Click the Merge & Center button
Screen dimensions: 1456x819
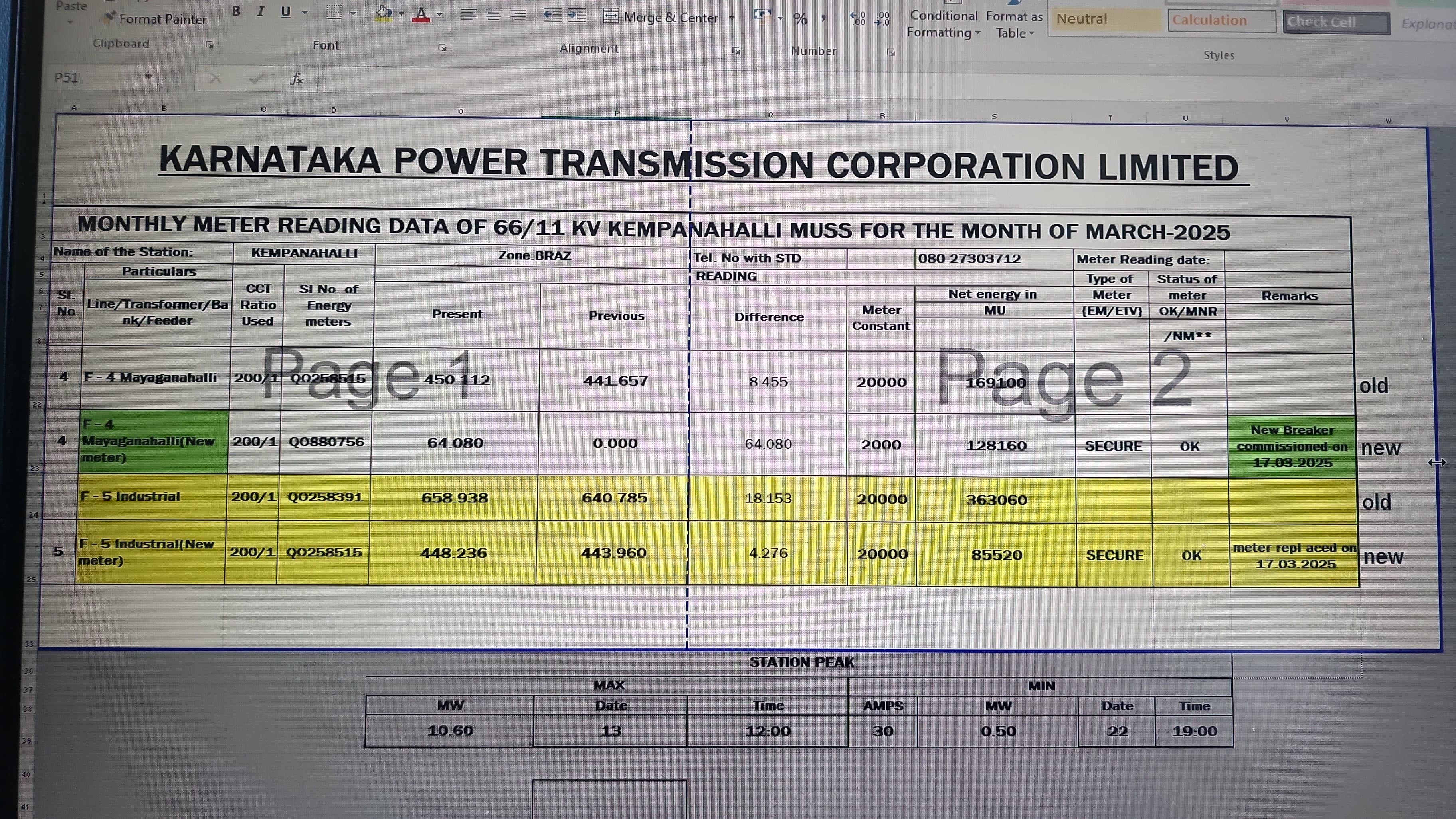(661, 17)
